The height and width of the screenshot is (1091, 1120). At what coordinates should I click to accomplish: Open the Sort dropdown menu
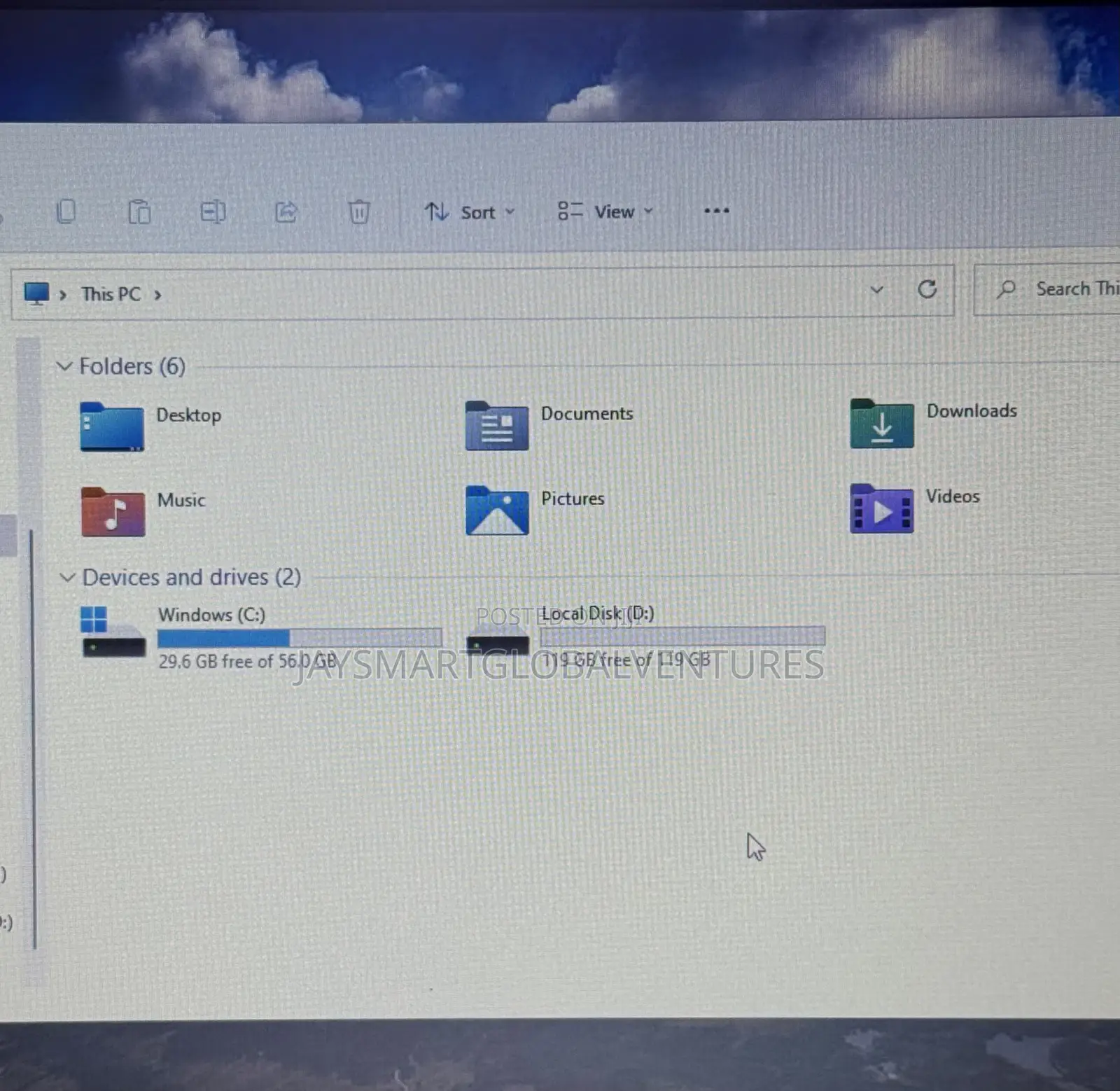tap(470, 211)
